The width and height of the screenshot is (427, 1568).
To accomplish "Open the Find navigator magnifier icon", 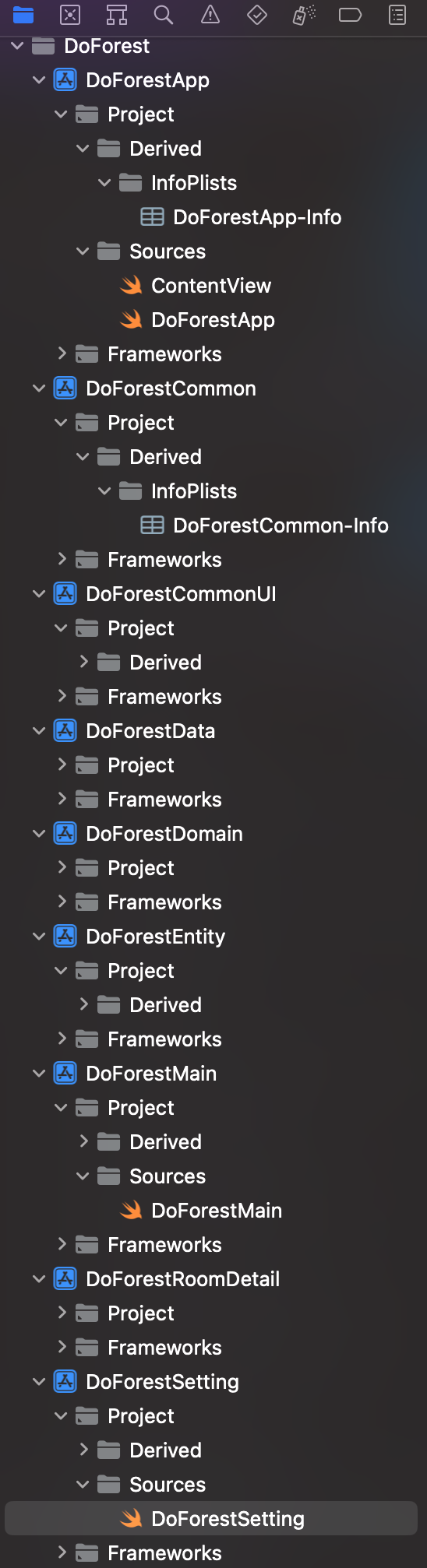I will pos(164,15).
